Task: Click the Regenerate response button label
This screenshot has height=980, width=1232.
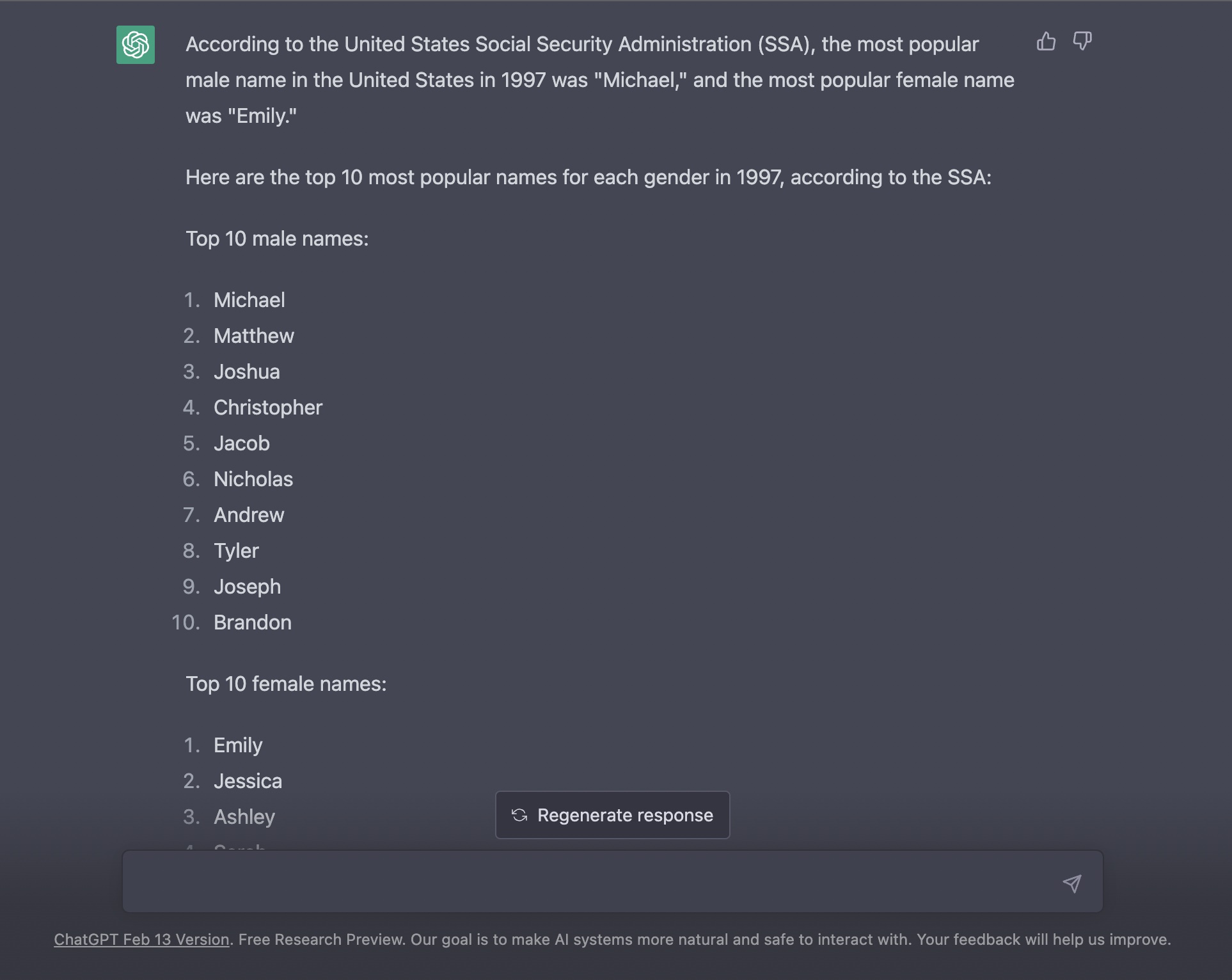Action: point(625,815)
